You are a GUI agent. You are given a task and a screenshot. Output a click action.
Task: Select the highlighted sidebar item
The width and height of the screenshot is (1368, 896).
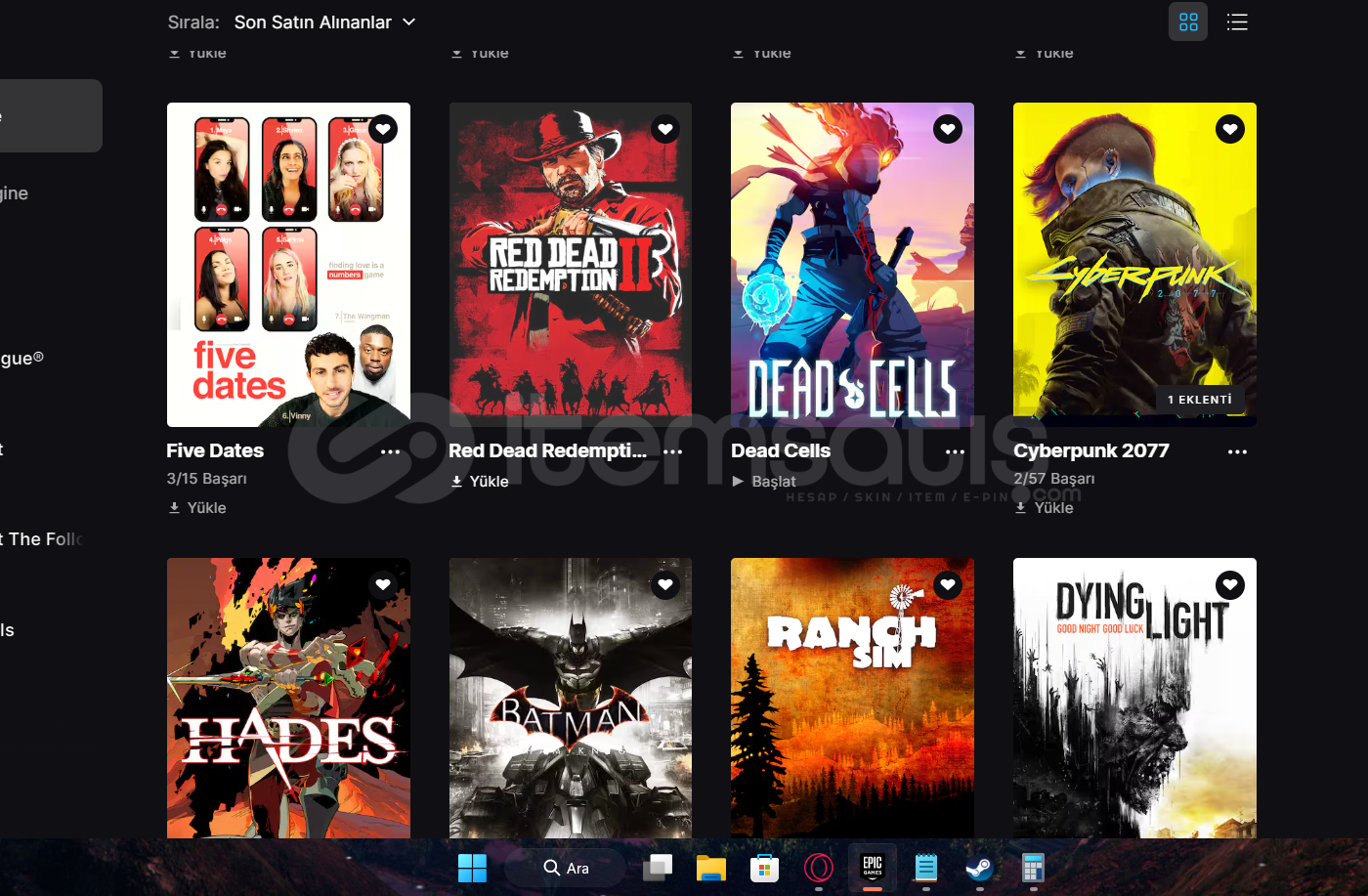point(51,115)
